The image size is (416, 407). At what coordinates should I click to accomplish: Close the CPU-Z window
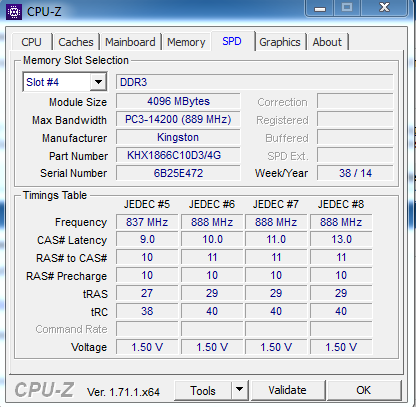384,8
